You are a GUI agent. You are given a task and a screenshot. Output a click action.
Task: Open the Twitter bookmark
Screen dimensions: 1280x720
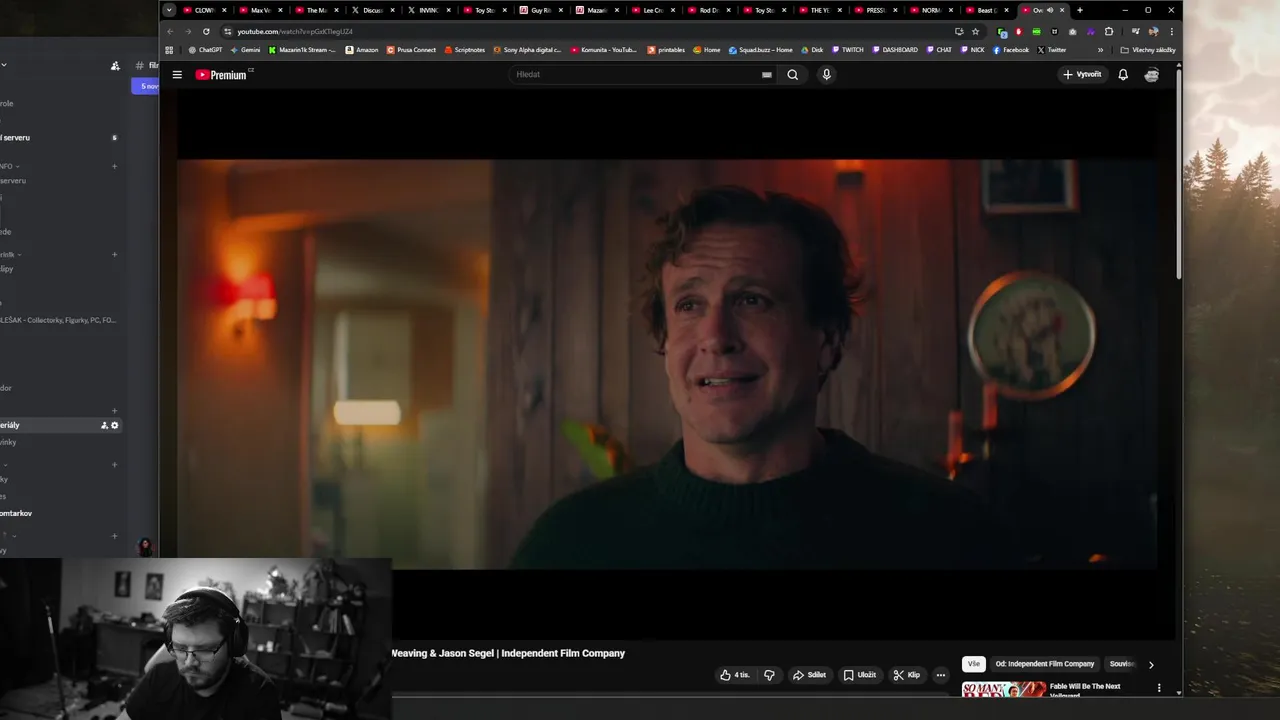click(x=1052, y=50)
